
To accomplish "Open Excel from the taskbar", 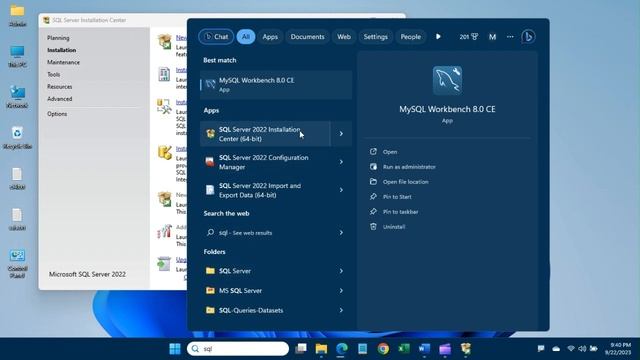I will pyautogui.click(x=404, y=349).
